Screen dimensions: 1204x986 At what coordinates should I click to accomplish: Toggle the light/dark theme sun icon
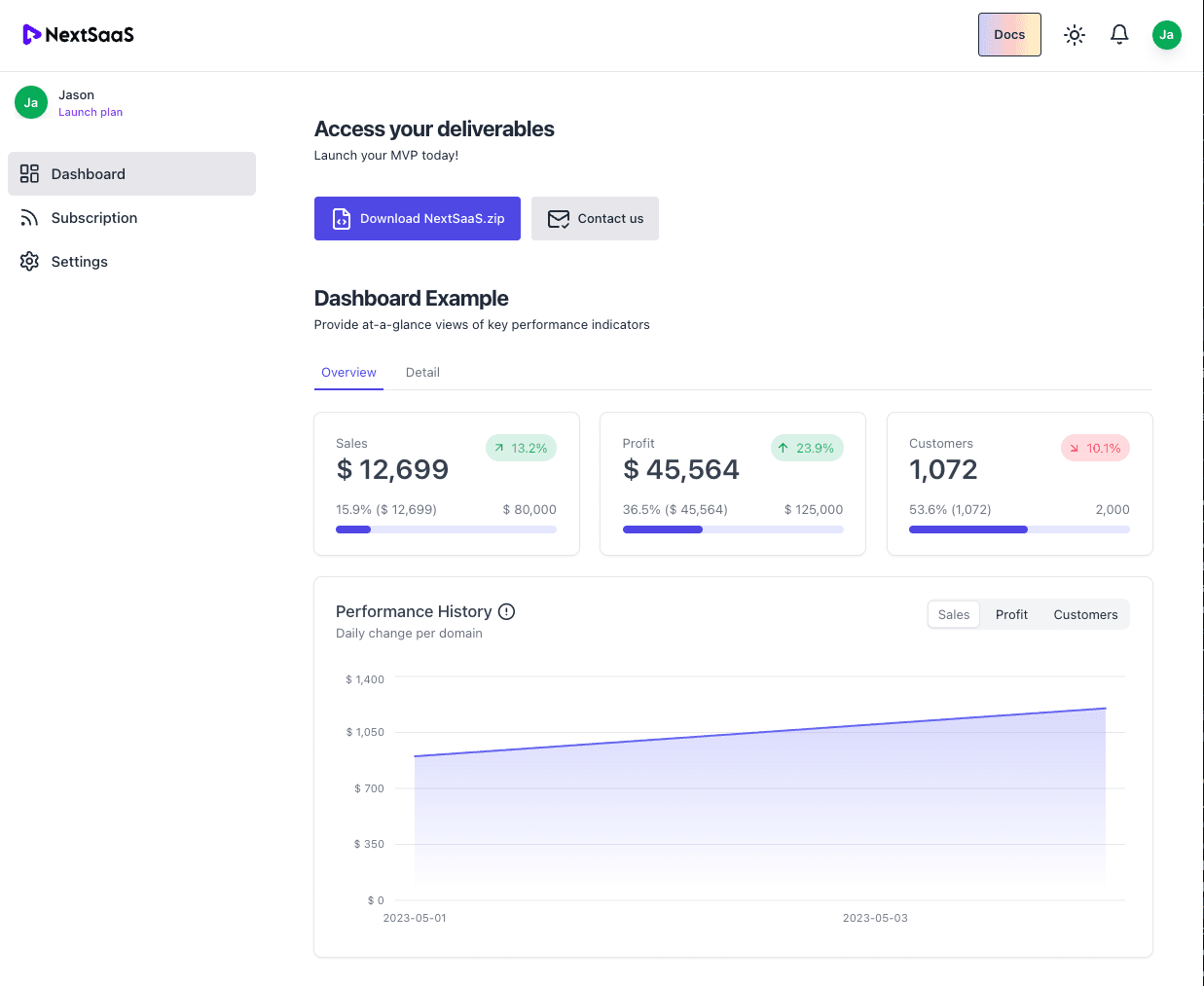tap(1075, 35)
